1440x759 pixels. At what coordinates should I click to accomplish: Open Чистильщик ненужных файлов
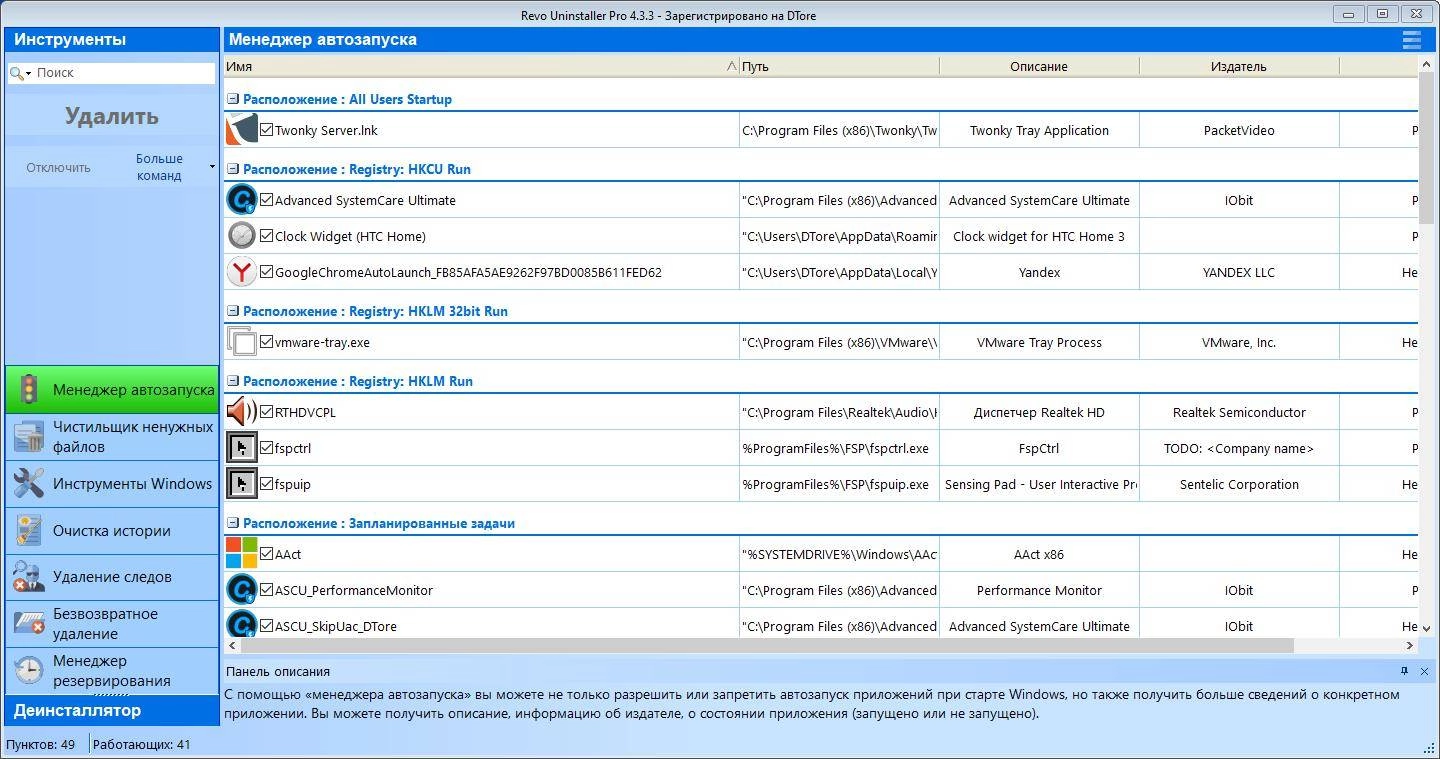coord(112,437)
